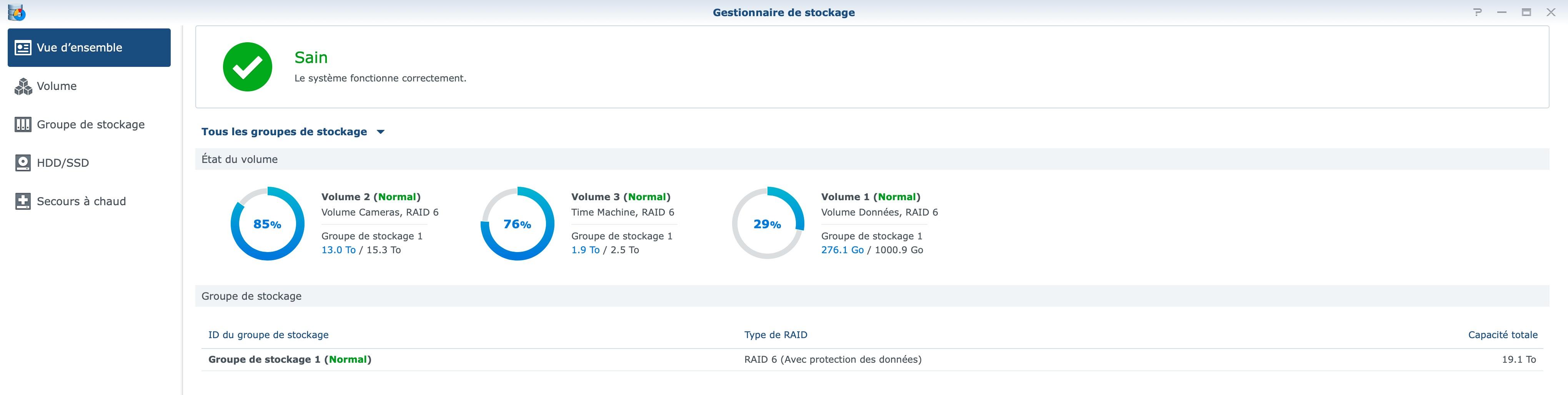The width and height of the screenshot is (1568, 395).
Task: Click the HDD/SSD drive icon
Action: point(23,163)
